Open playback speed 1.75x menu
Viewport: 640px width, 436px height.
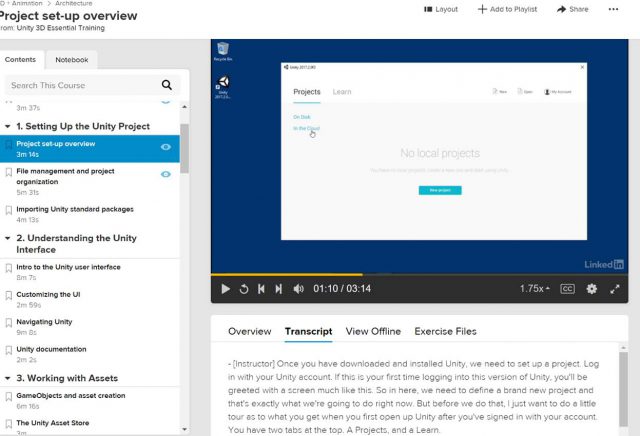click(534, 289)
